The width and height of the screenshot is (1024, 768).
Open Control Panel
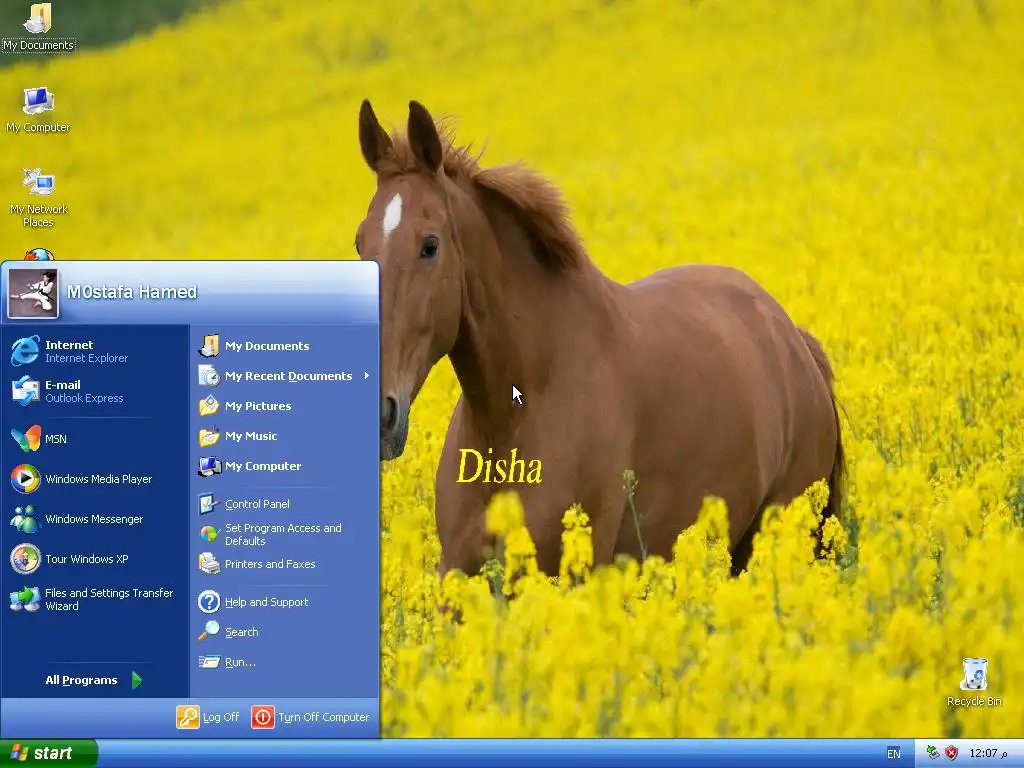pyautogui.click(x=285, y=504)
